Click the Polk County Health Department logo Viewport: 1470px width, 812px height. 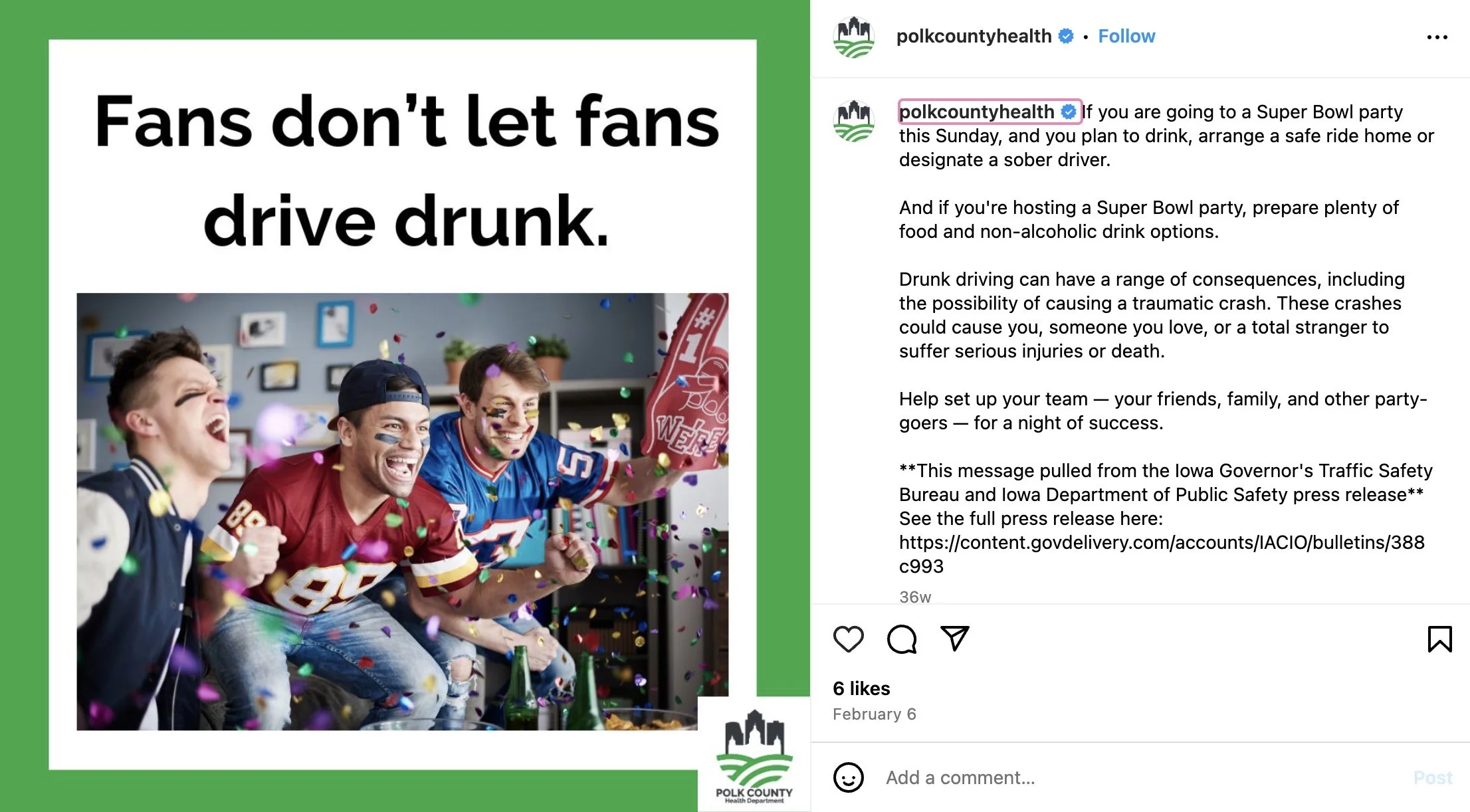754,756
